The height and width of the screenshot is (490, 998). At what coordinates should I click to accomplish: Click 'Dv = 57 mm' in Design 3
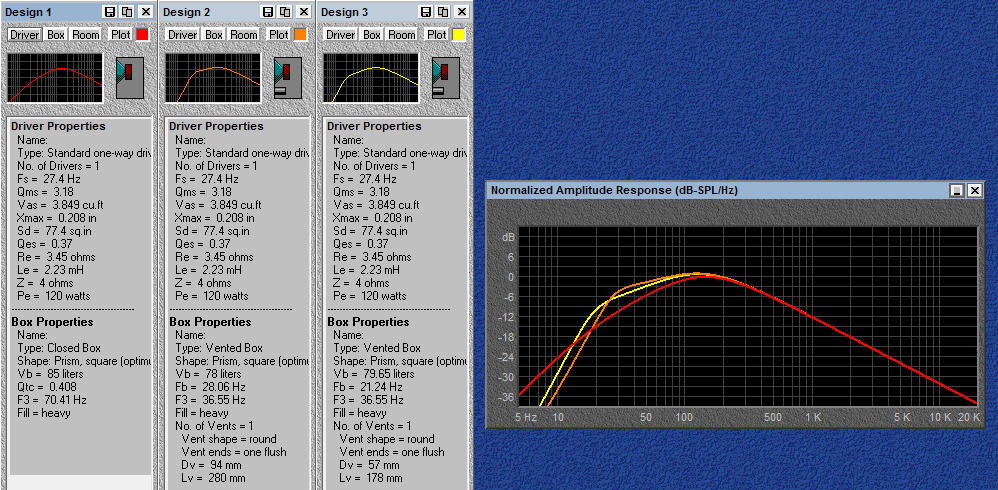click(x=370, y=465)
